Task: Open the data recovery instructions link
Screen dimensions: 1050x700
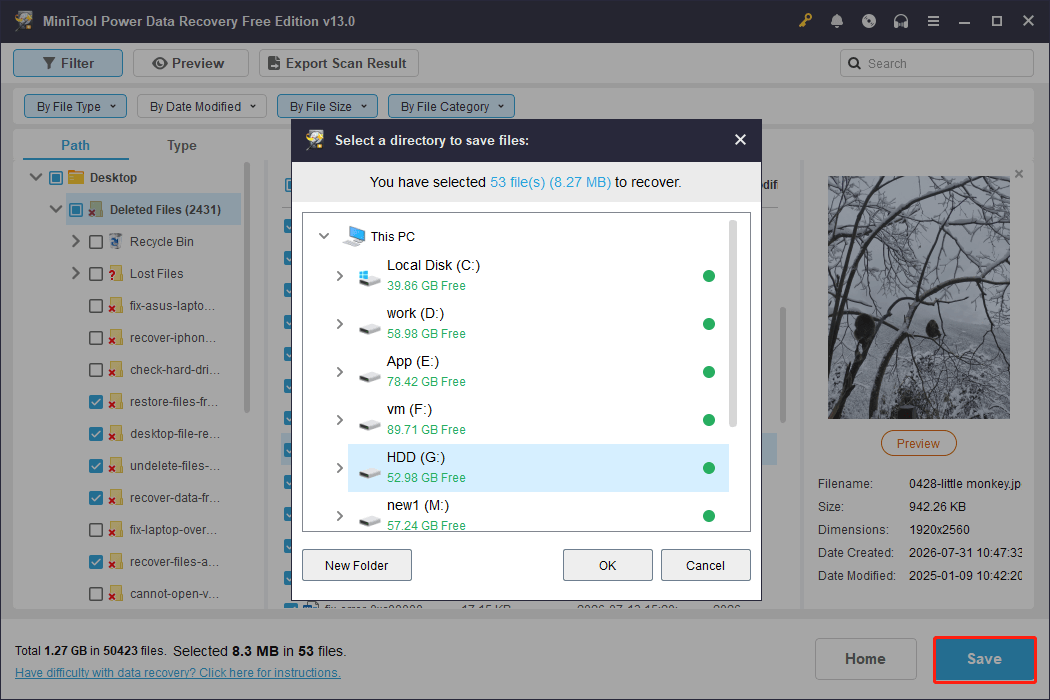Action: click(177, 673)
